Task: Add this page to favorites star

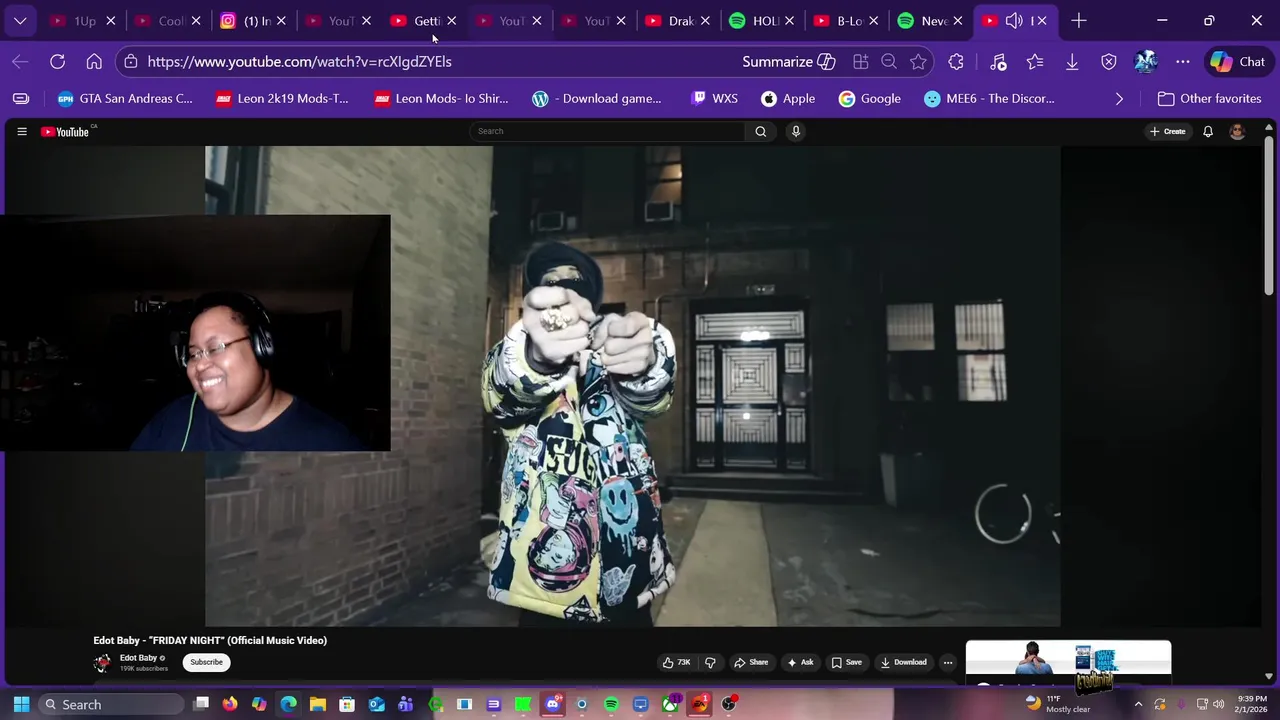Action: (x=918, y=62)
